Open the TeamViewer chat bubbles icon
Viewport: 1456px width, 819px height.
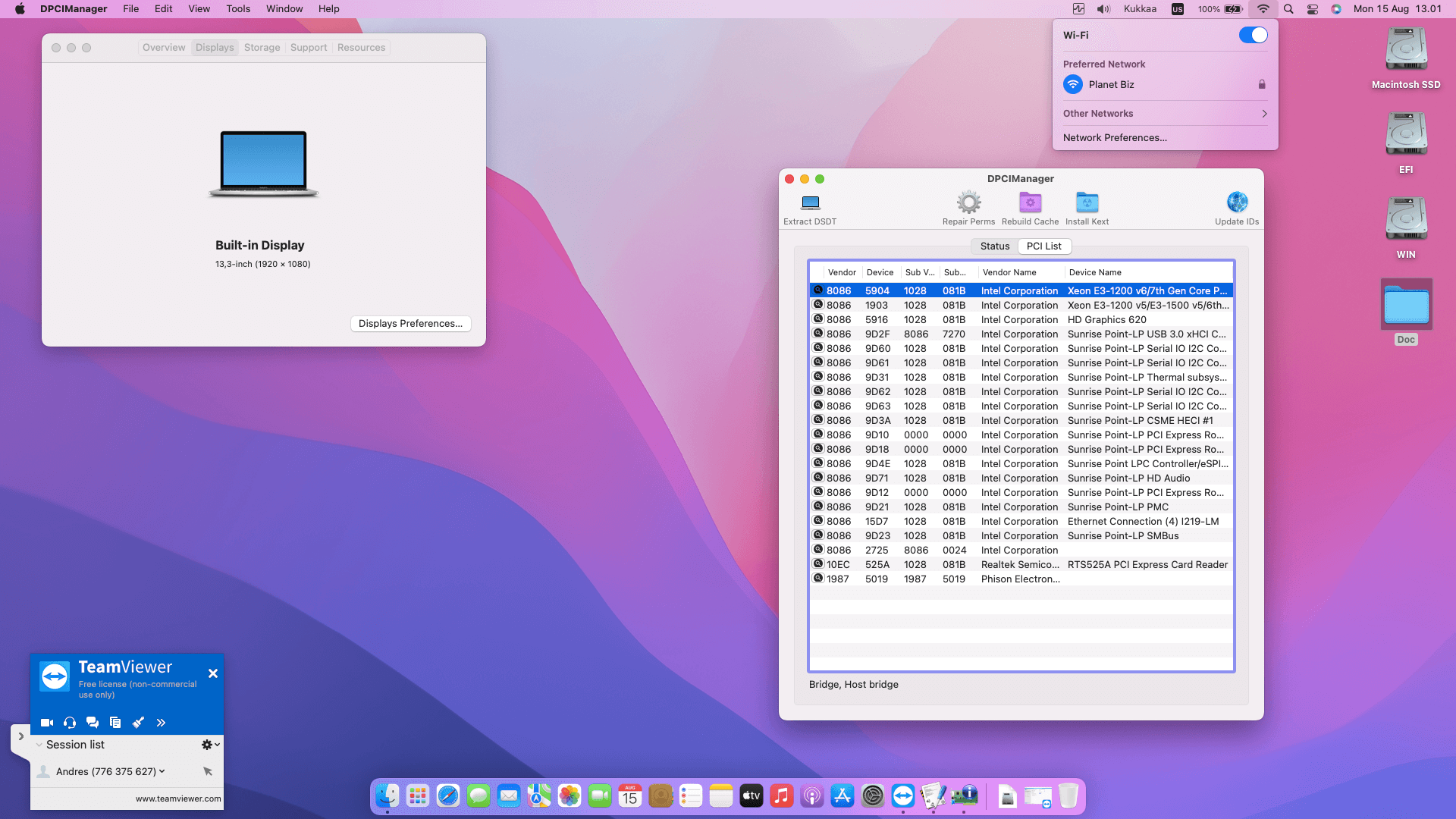(93, 723)
